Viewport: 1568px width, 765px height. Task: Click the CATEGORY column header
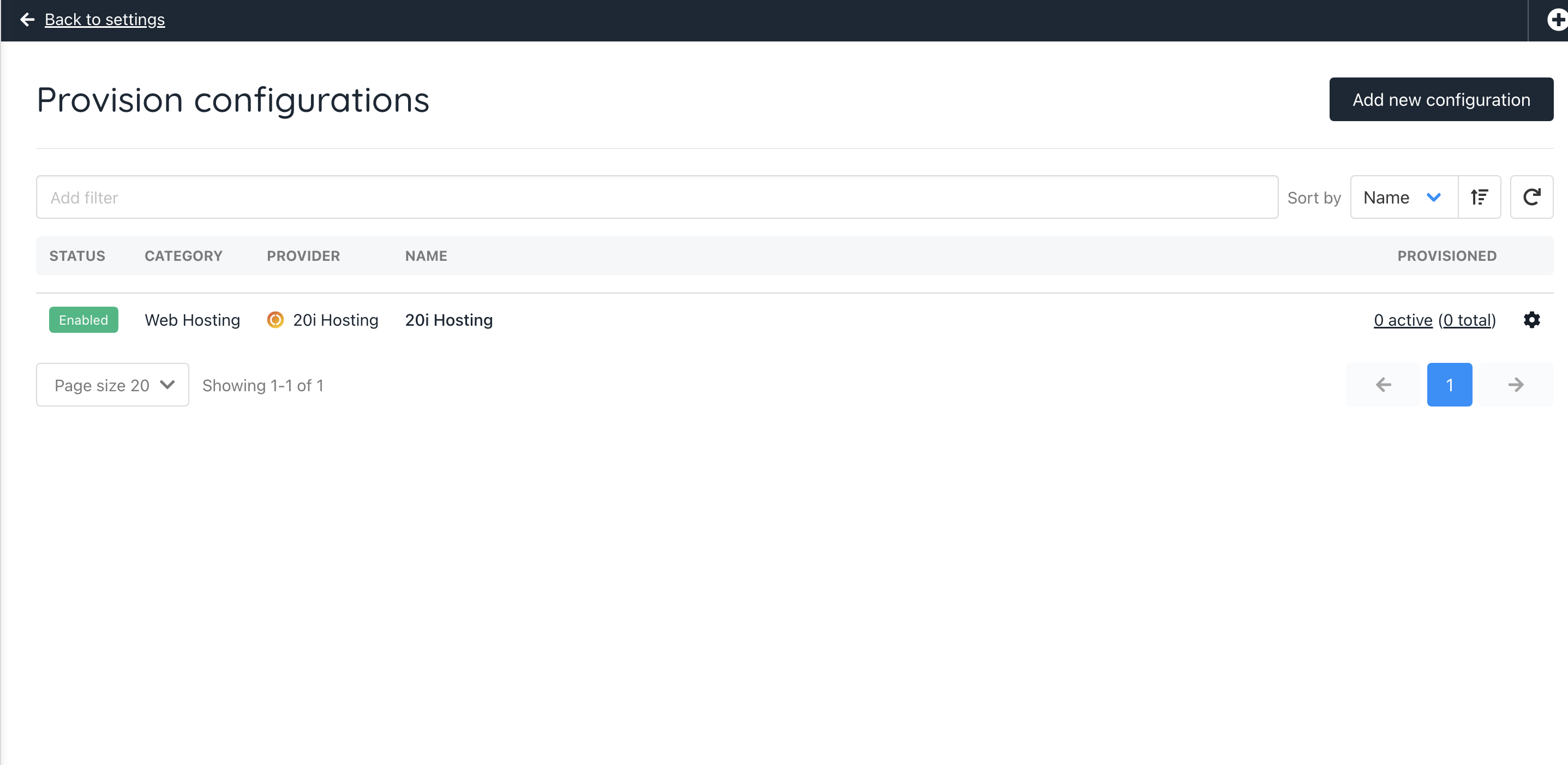(x=183, y=255)
